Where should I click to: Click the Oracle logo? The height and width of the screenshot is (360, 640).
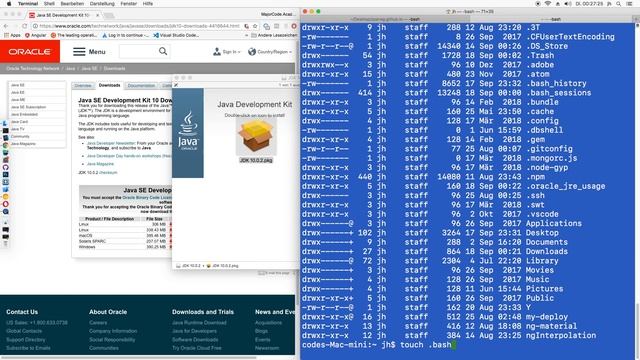tap(30, 51)
